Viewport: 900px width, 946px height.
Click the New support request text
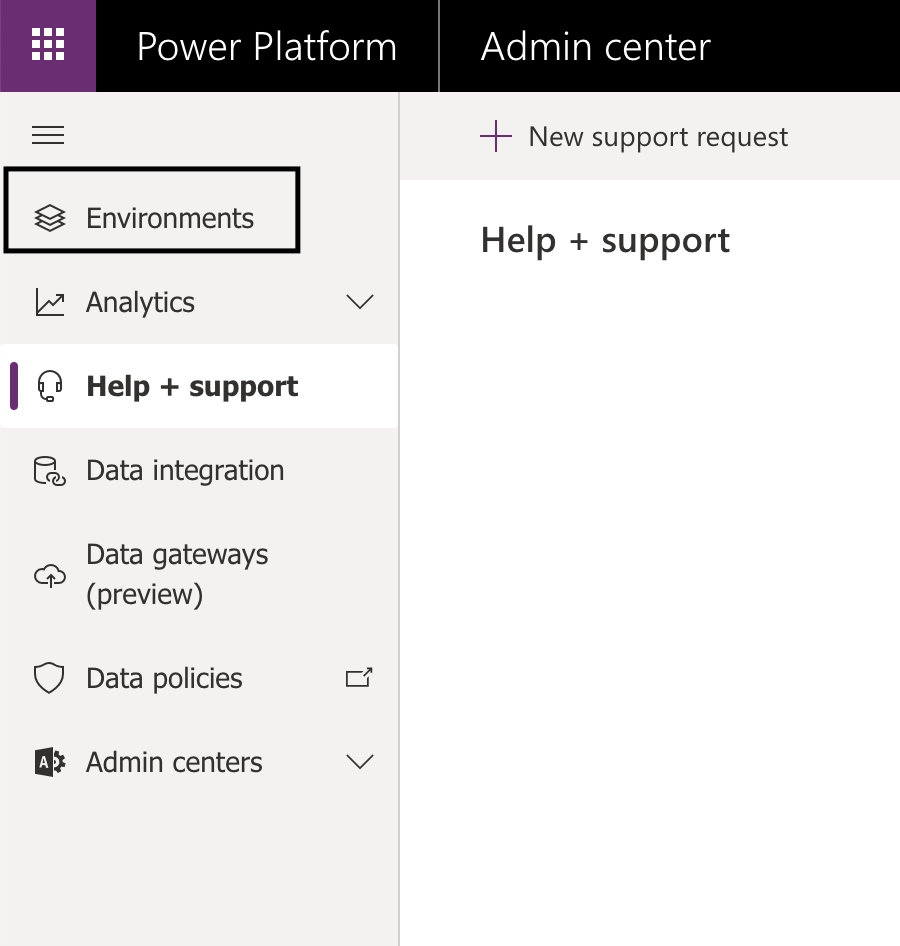click(658, 138)
